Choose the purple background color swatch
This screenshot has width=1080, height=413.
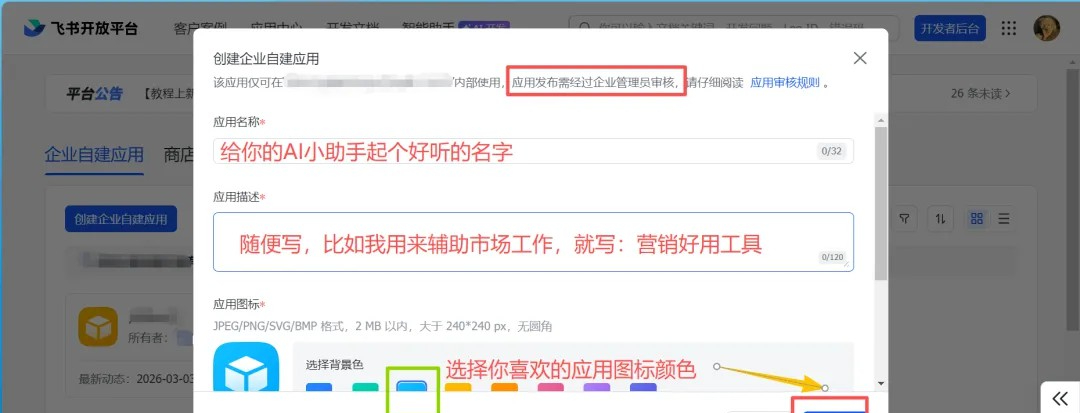pyautogui.click(x=596, y=388)
